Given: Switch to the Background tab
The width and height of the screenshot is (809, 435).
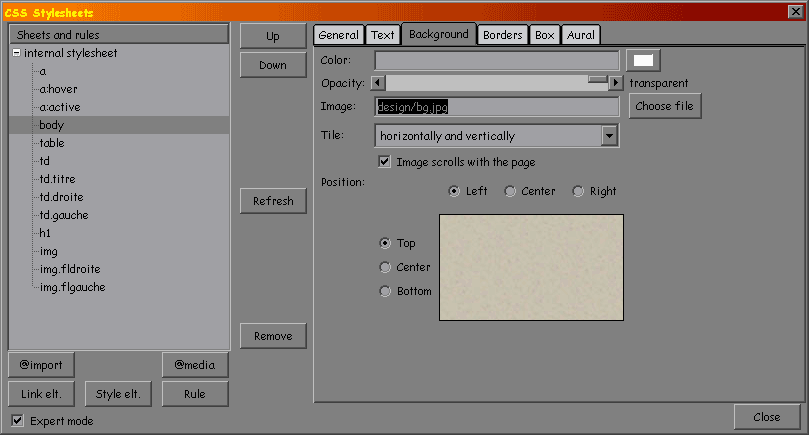Looking at the screenshot, I should (439, 34).
